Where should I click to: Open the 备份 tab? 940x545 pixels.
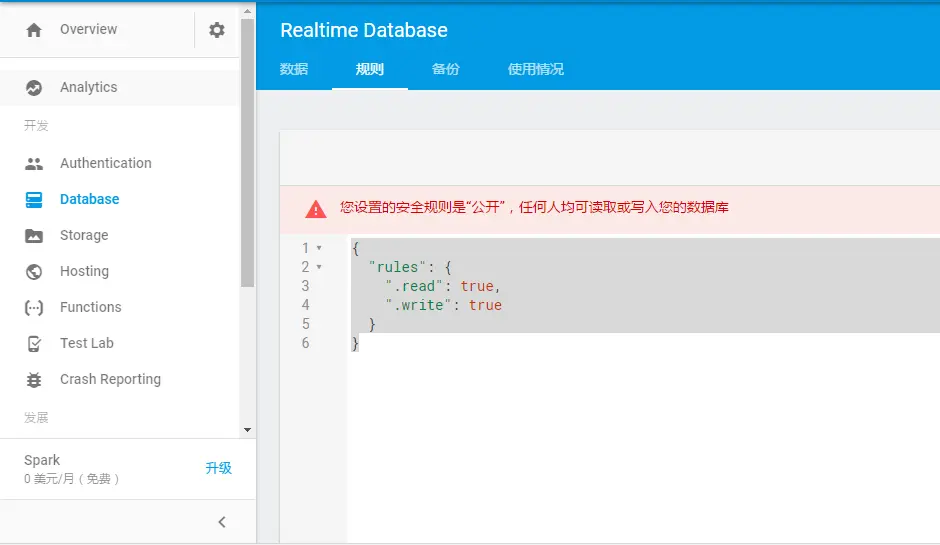tap(445, 69)
